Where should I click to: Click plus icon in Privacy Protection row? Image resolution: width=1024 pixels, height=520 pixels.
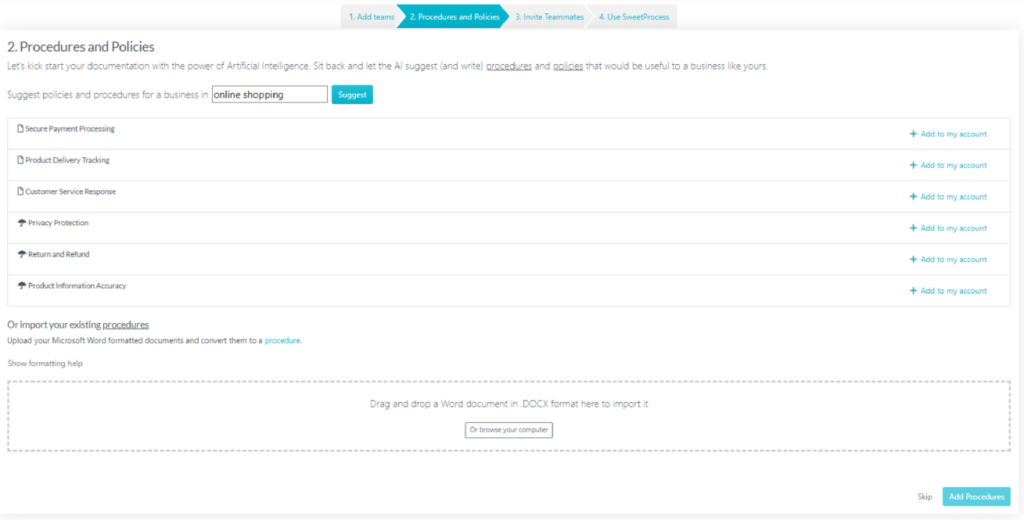[x=913, y=228]
